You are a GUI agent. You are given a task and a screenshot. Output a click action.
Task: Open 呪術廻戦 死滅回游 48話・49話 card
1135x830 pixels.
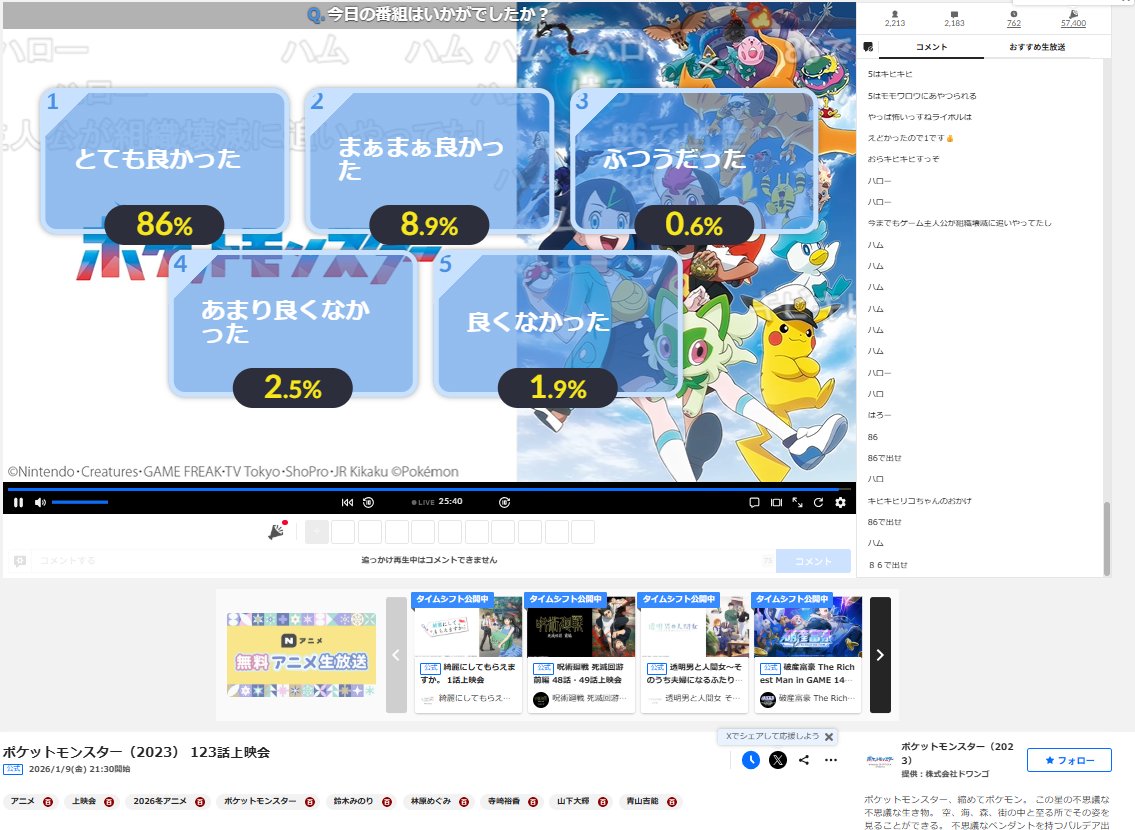click(x=581, y=653)
